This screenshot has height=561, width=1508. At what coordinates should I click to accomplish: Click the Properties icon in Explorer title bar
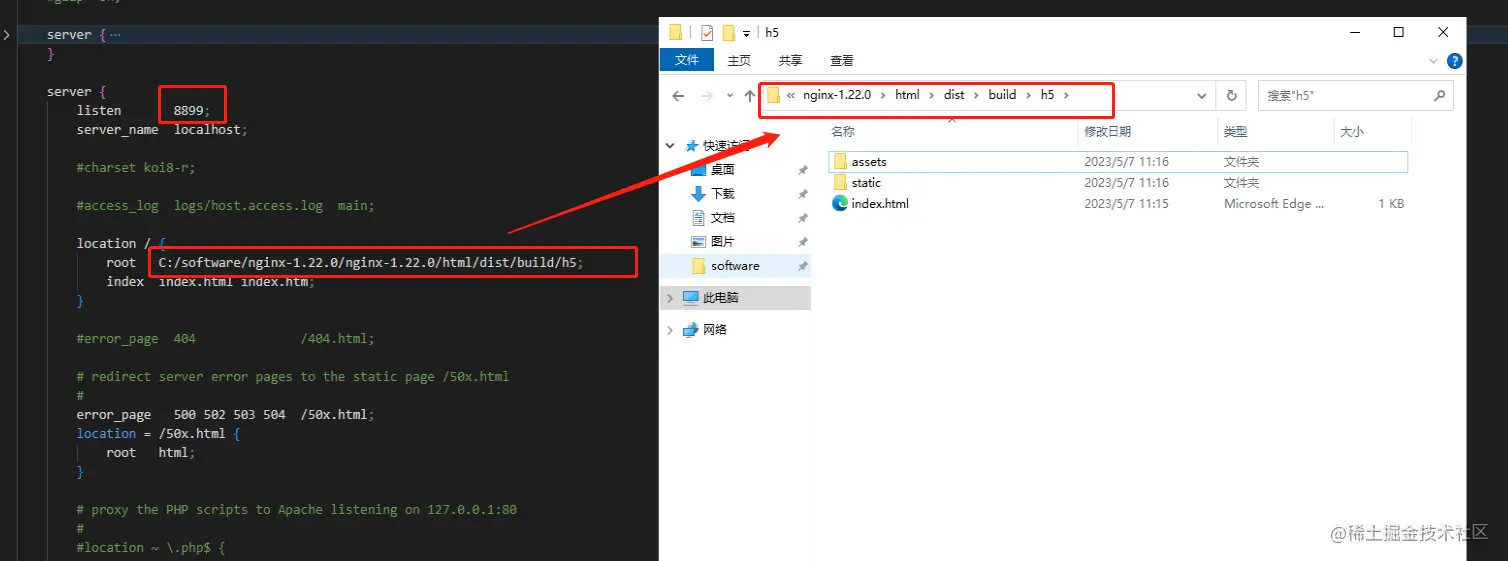pyautogui.click(x=707, y=32)
